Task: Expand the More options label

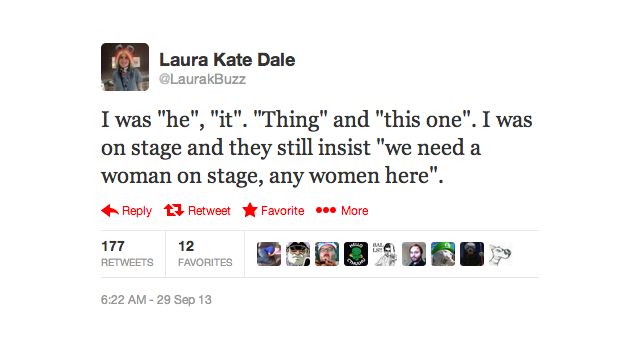Action: [x=355, y=211]
